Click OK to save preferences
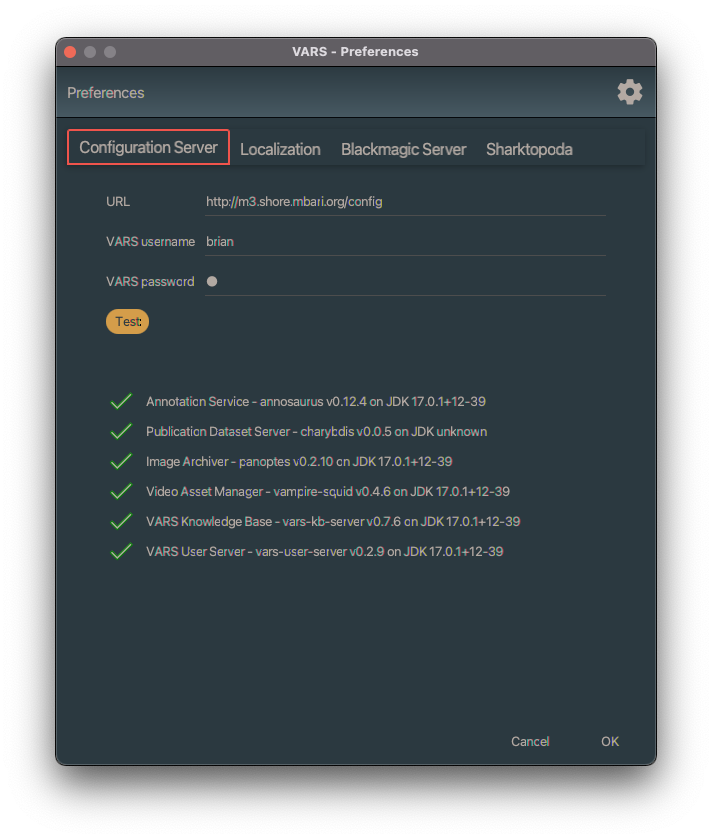Image resolution: width=712 pixels, height=839 pixels. pyautogui.click(x=610, y=741)
